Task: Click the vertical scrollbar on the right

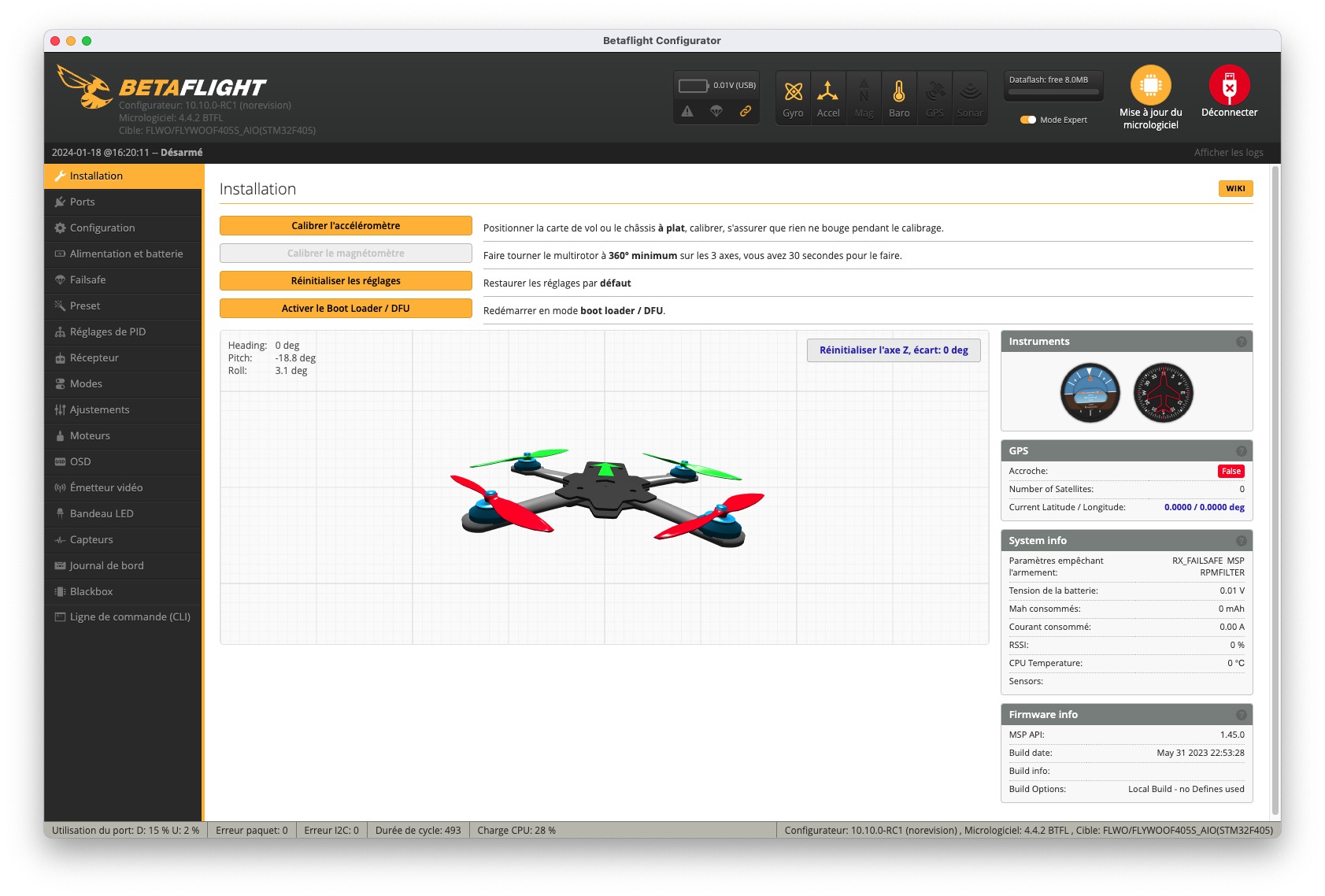Action: [x=1275, y=490]
